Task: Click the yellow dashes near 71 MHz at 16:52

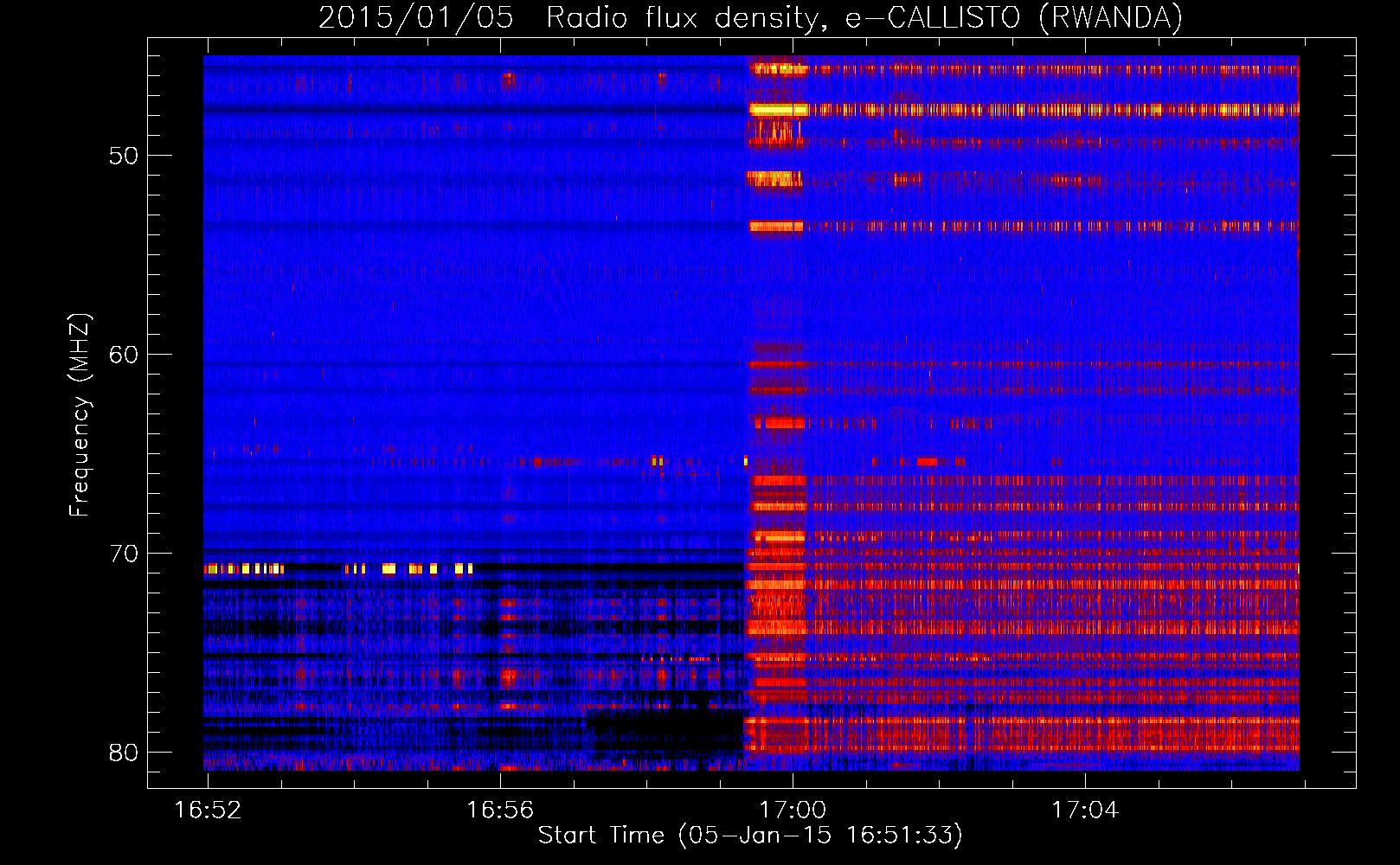Action: (244, 569)
